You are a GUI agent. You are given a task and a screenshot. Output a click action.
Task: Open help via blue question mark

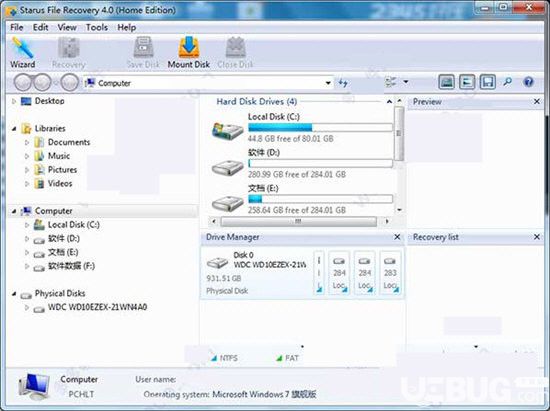[528, 82]
